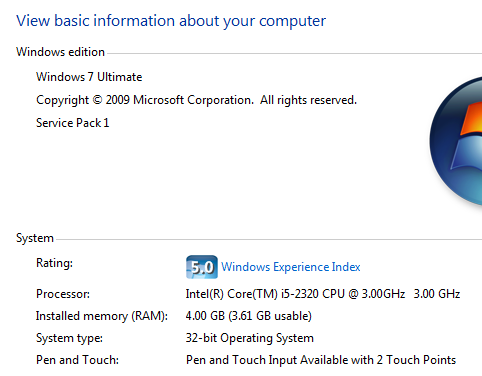Click the 5.0 rating badge icon

[202, 267]
